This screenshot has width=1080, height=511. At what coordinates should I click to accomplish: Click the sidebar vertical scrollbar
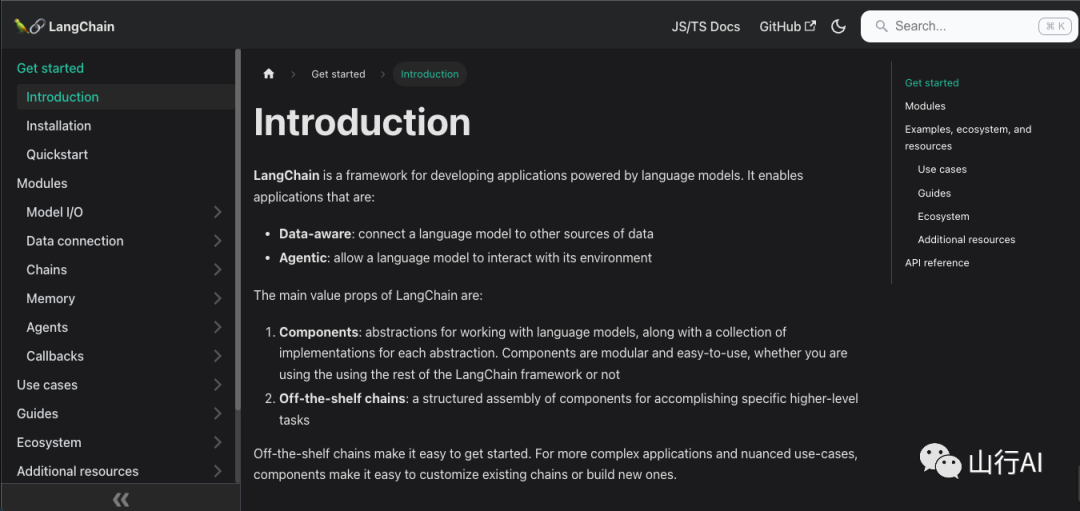pyautogui.click(x=238, y=227)
